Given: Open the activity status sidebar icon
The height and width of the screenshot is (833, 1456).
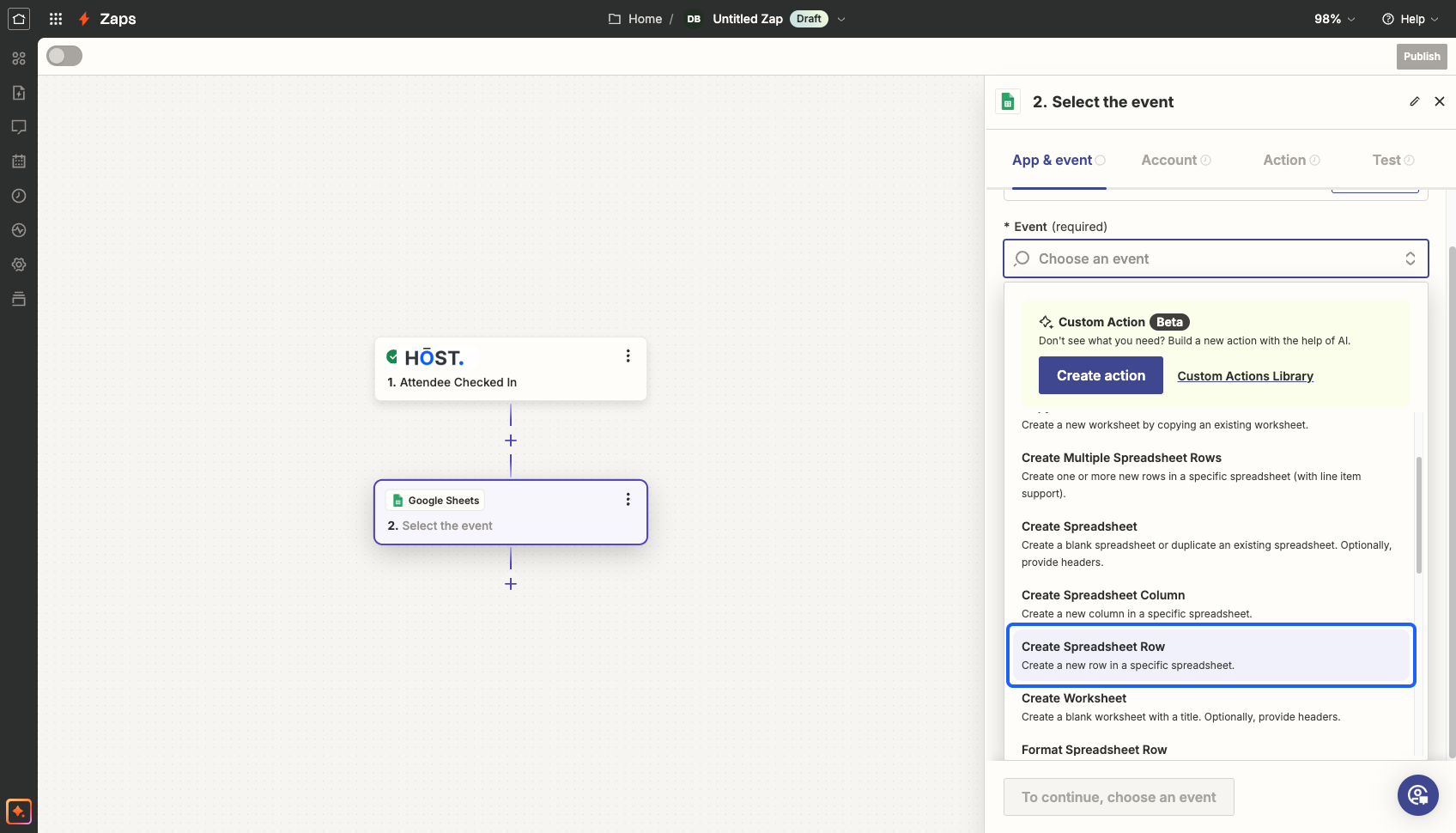Looking at the screenshot, I should tap(19, 230).
